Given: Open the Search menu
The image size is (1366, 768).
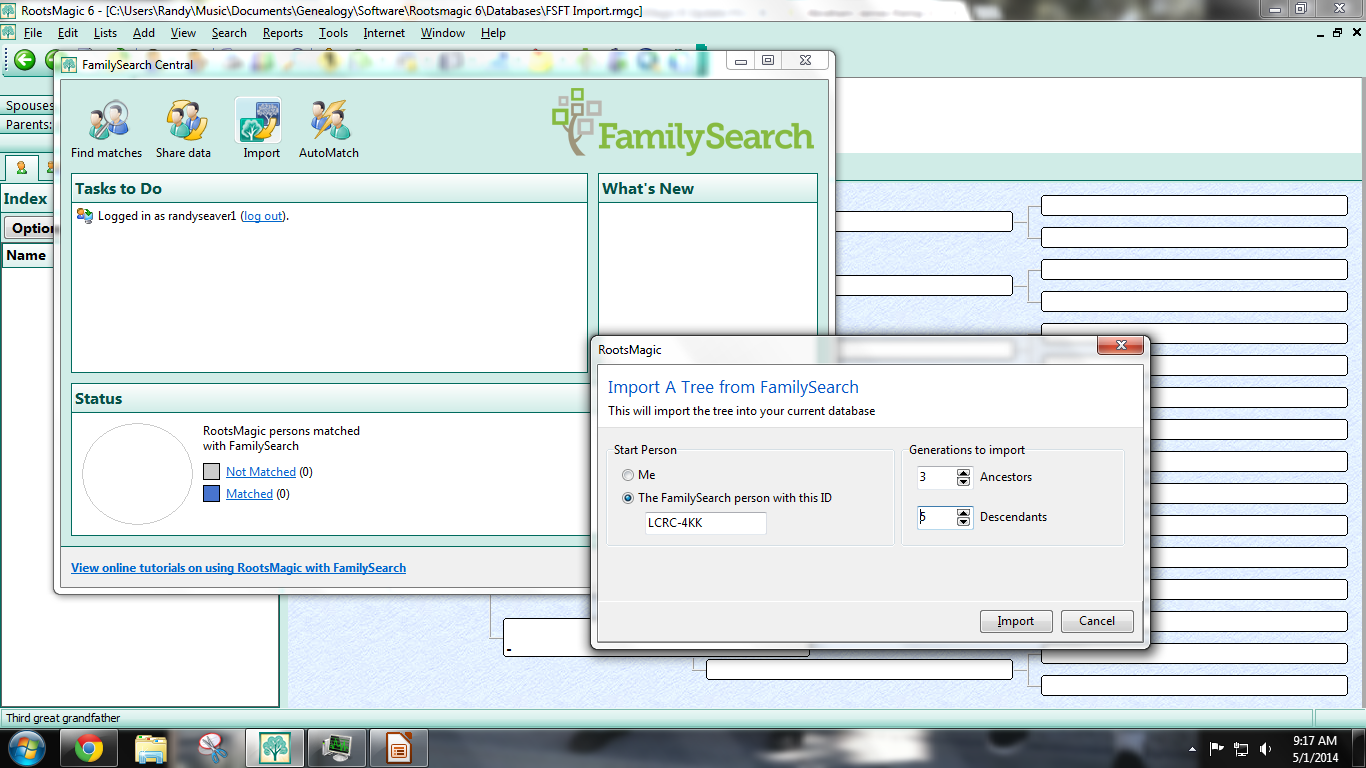Looking at the screenshot, I should [229, 33].
